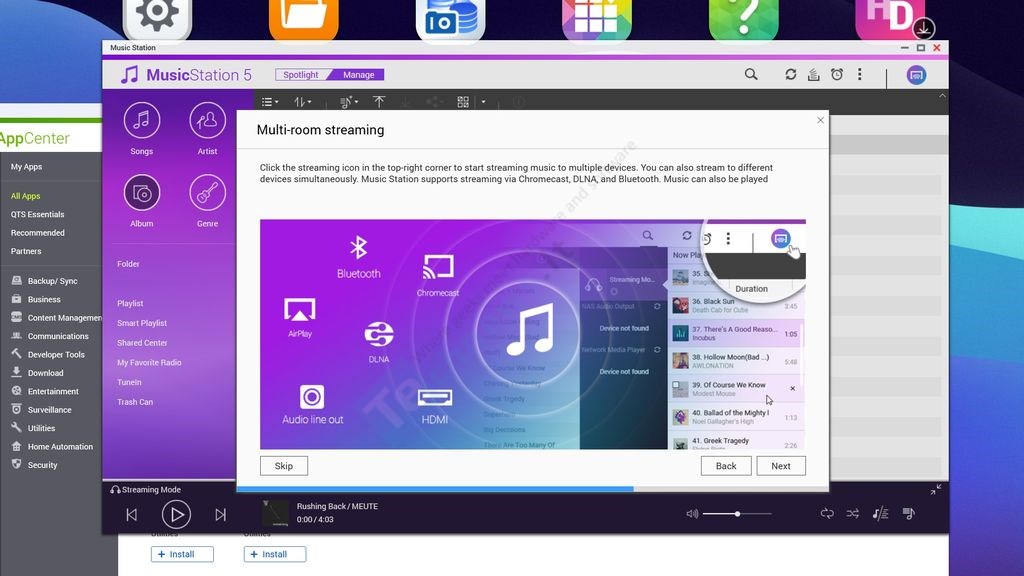Image resolution: width=1024 pixels, height=576 pixels.
Task: Click the upload arrow icon in the toolbar
Action: (x=379, y=102)
